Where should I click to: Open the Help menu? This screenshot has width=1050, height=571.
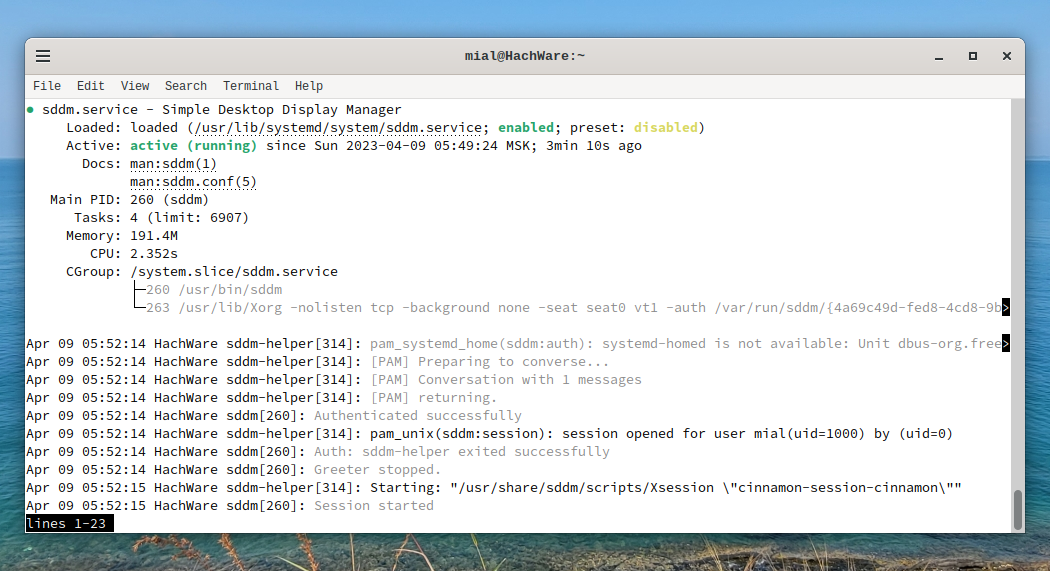(x=309, y=86)
